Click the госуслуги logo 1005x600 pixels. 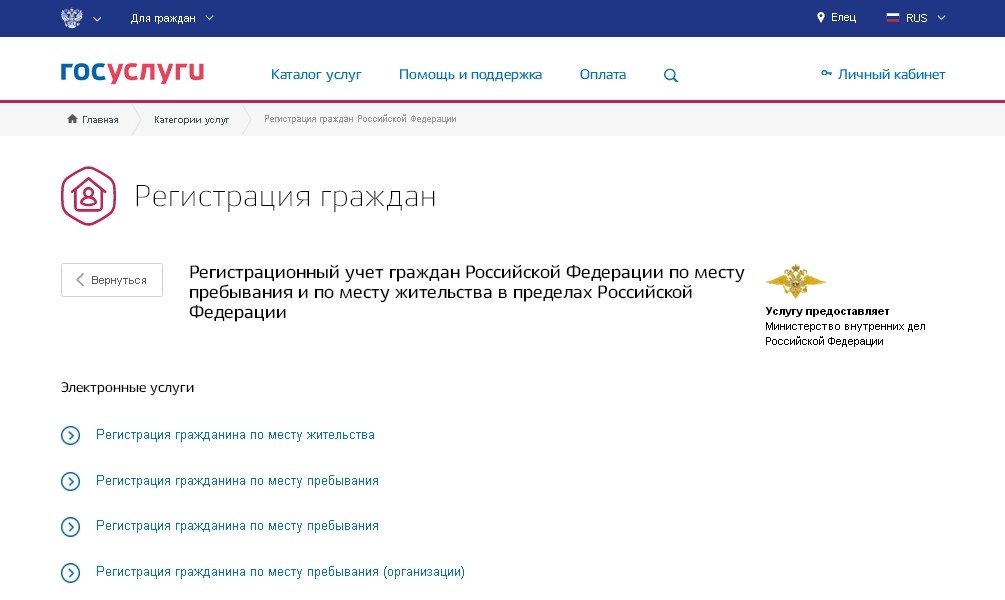133,72
